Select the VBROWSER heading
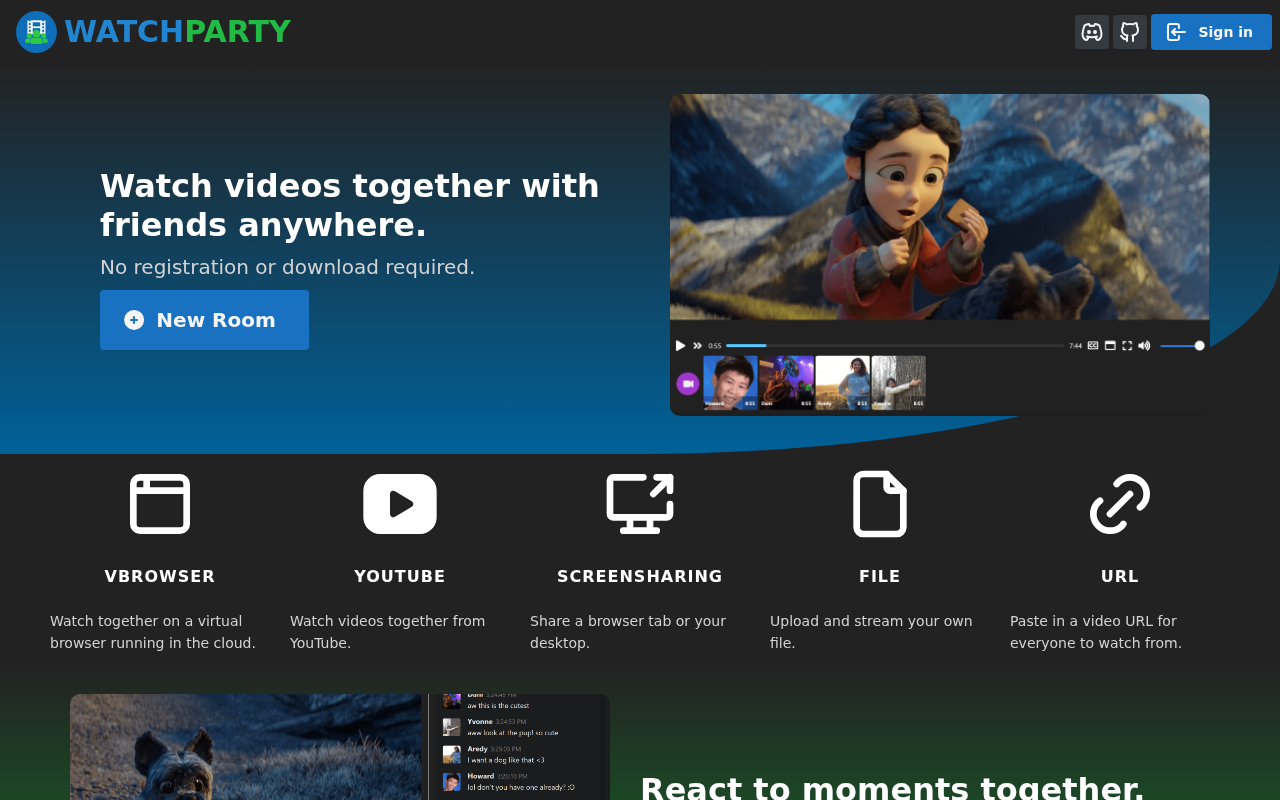Viewport: 1280px width, 800px height. [160, 577]
